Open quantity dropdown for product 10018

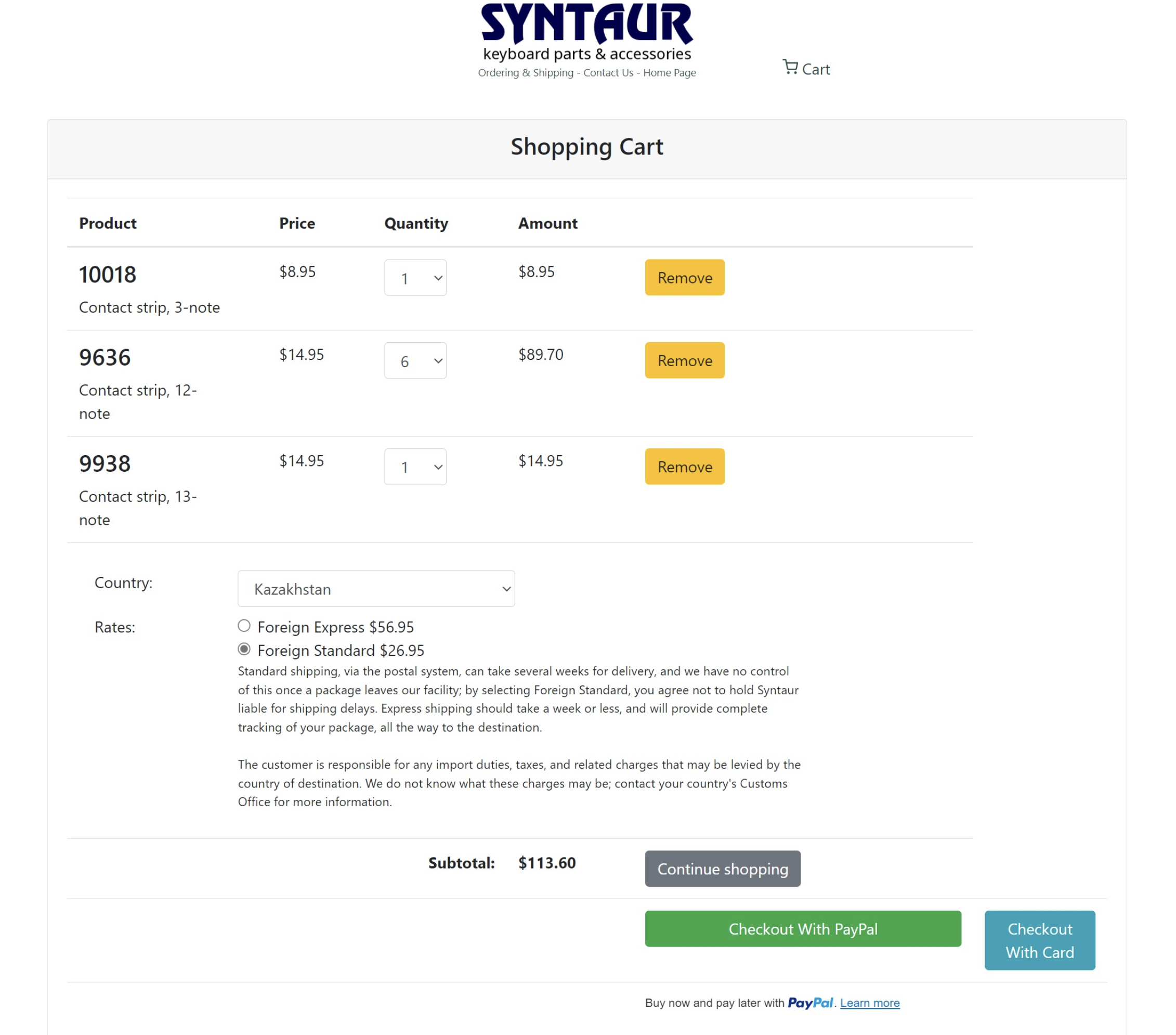(415, 278)
